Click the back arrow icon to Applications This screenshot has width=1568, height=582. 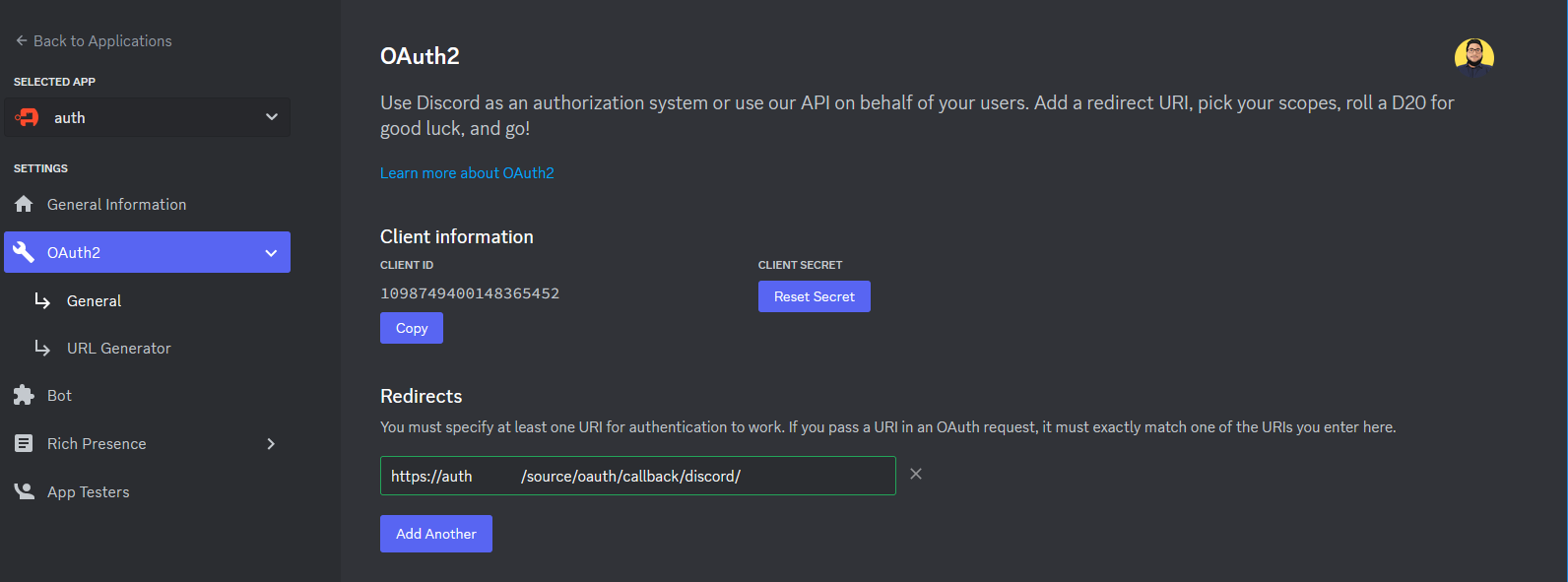coord(21,41)
